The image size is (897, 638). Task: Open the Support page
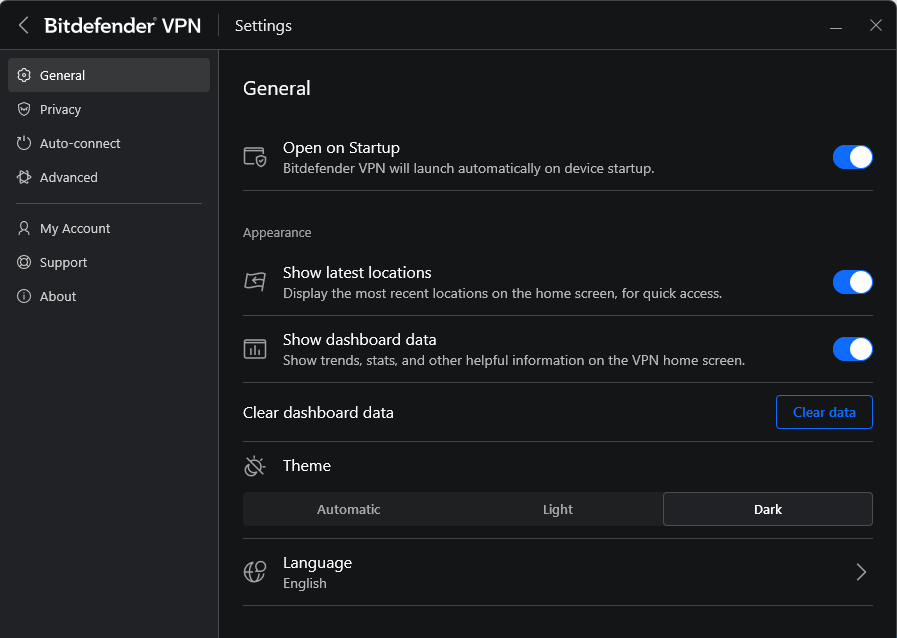click(x=109, y=262)
